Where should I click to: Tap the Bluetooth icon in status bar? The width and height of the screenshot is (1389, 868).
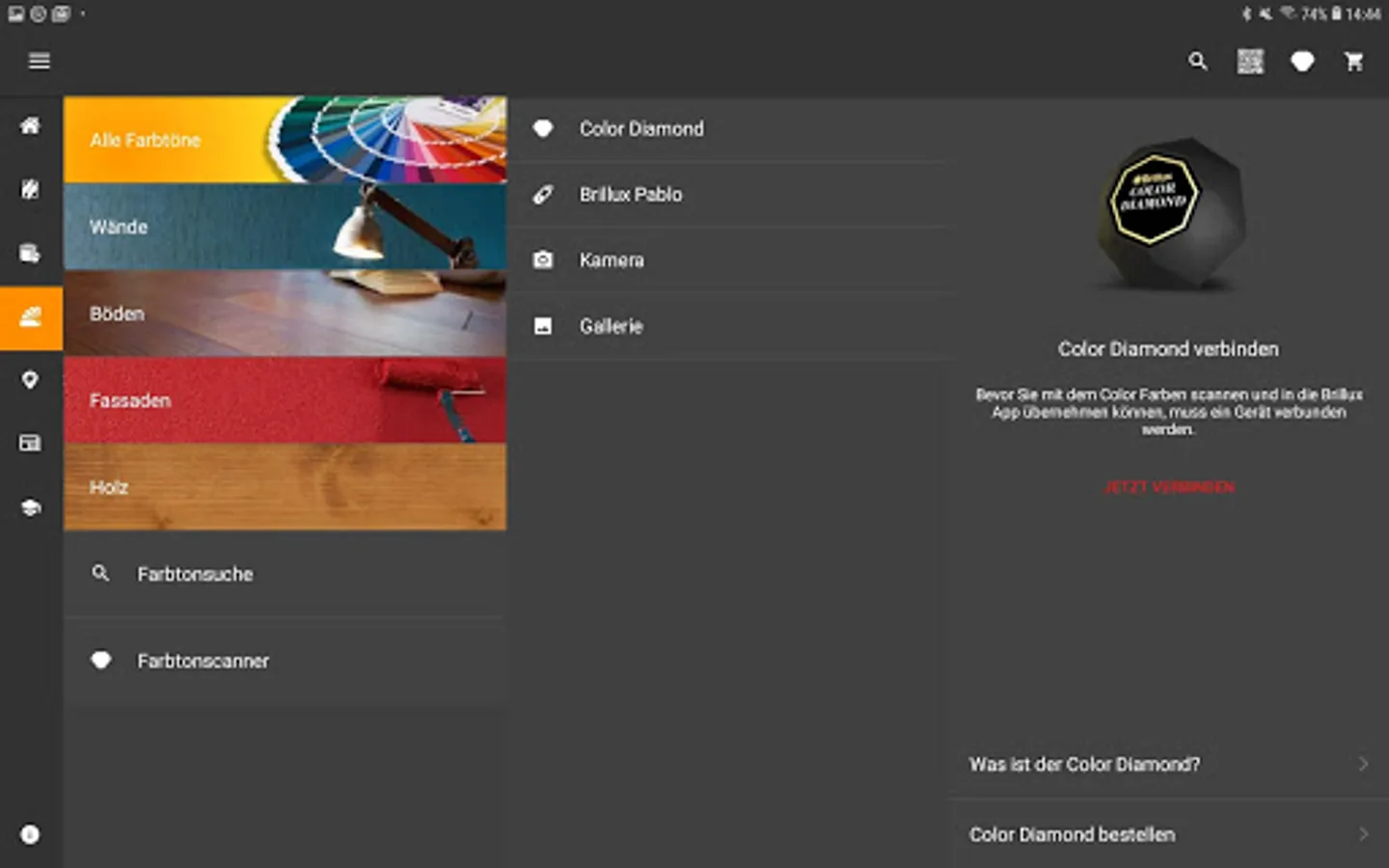tap(1246, 14)
